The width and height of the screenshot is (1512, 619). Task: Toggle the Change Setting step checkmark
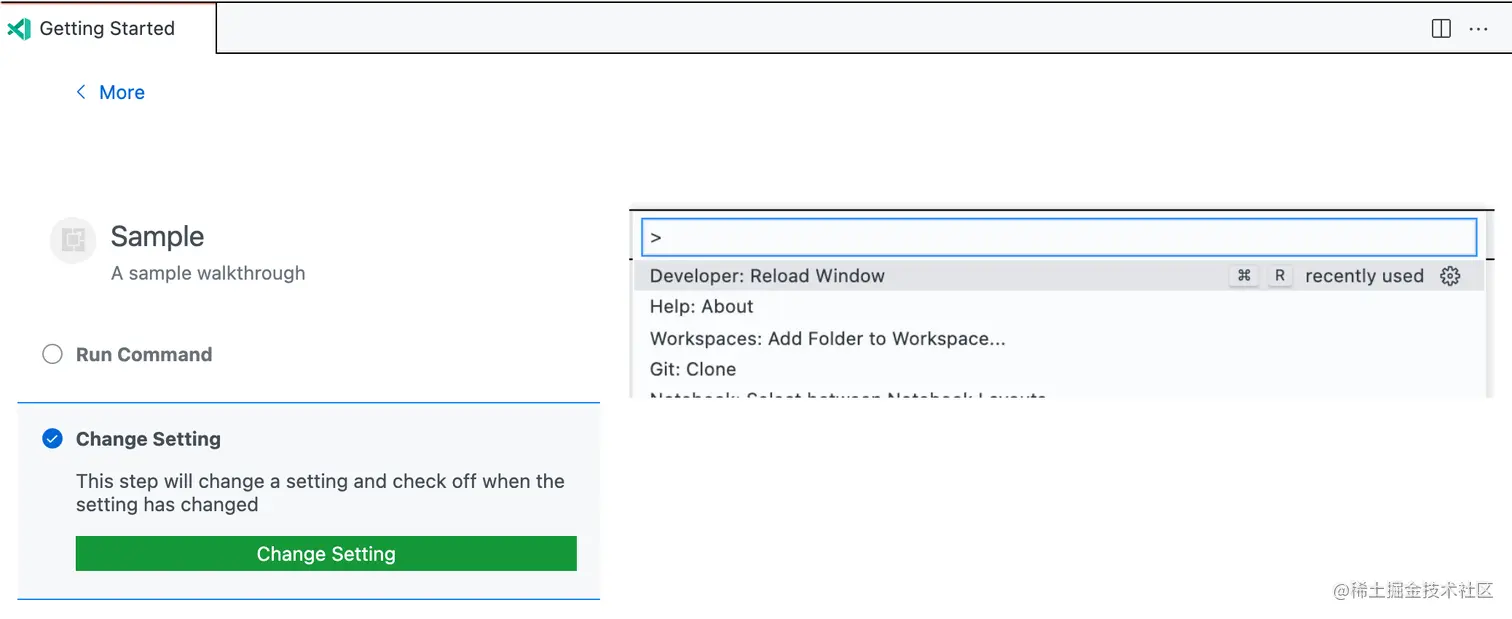click(x=52, y=439)
